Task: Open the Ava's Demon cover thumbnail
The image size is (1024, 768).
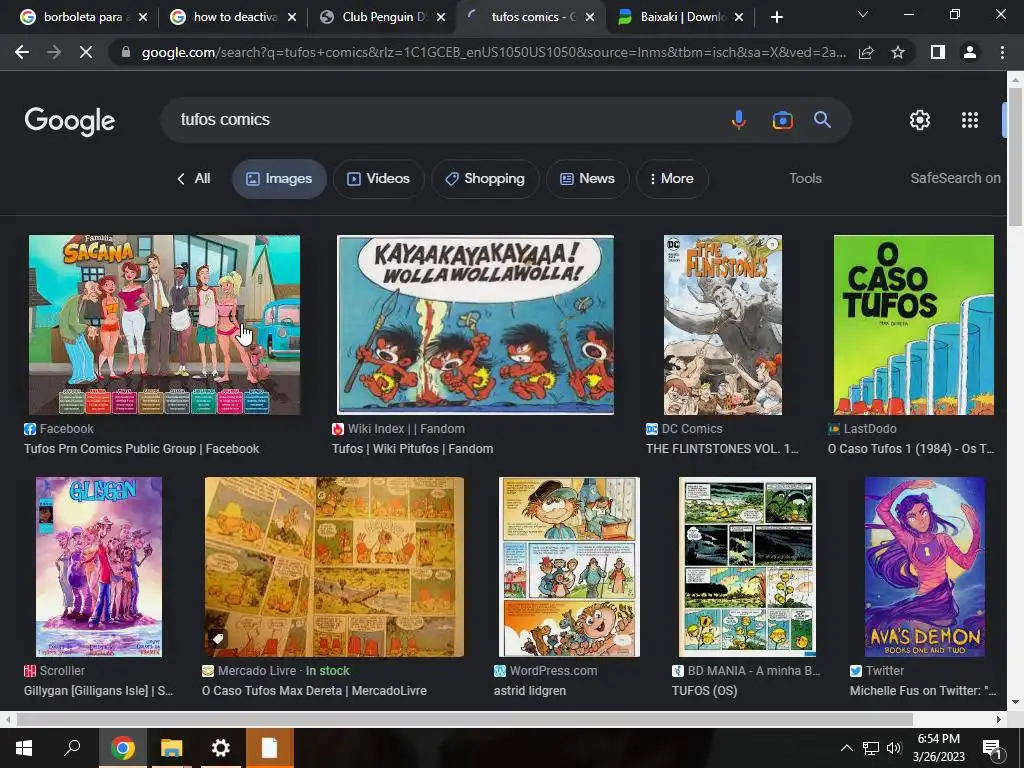Action: pyautogui.click(x=925, y=567)
